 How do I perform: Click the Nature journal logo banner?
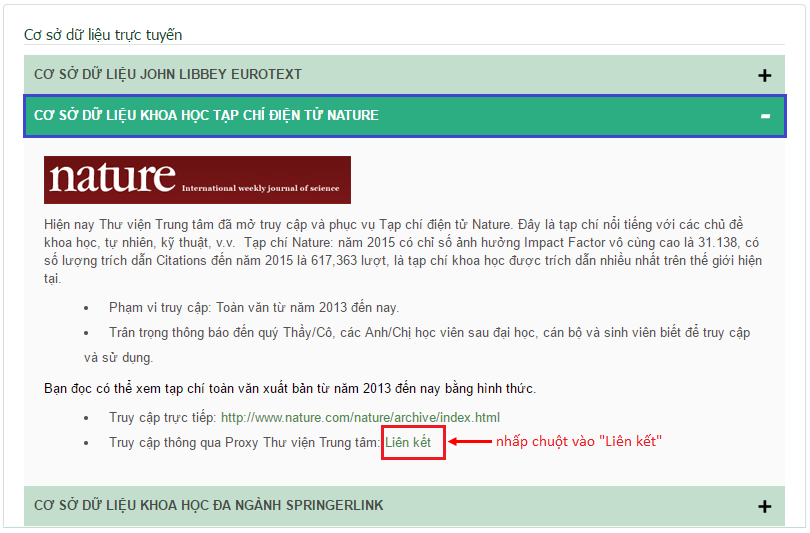[x=197, y=180]
